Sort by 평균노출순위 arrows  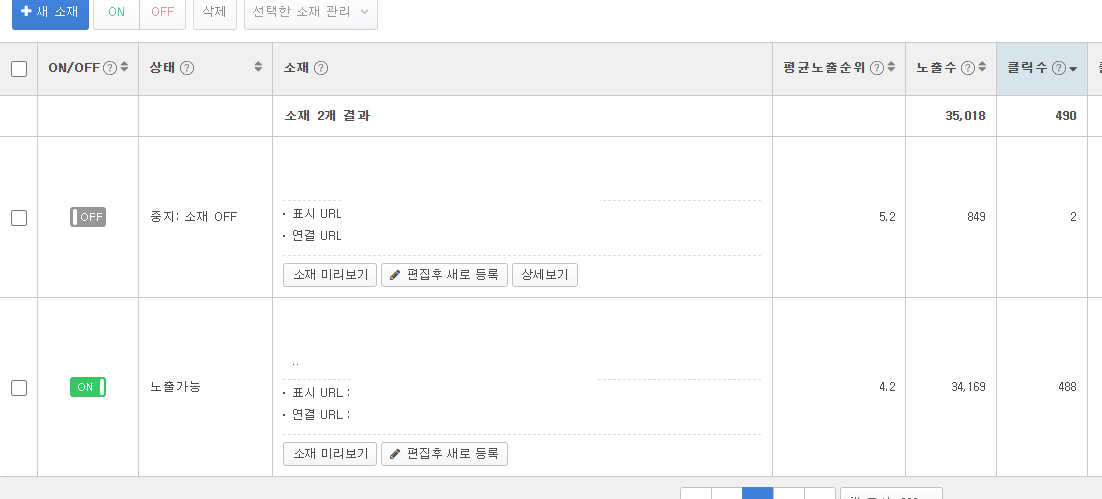point(891,67)
